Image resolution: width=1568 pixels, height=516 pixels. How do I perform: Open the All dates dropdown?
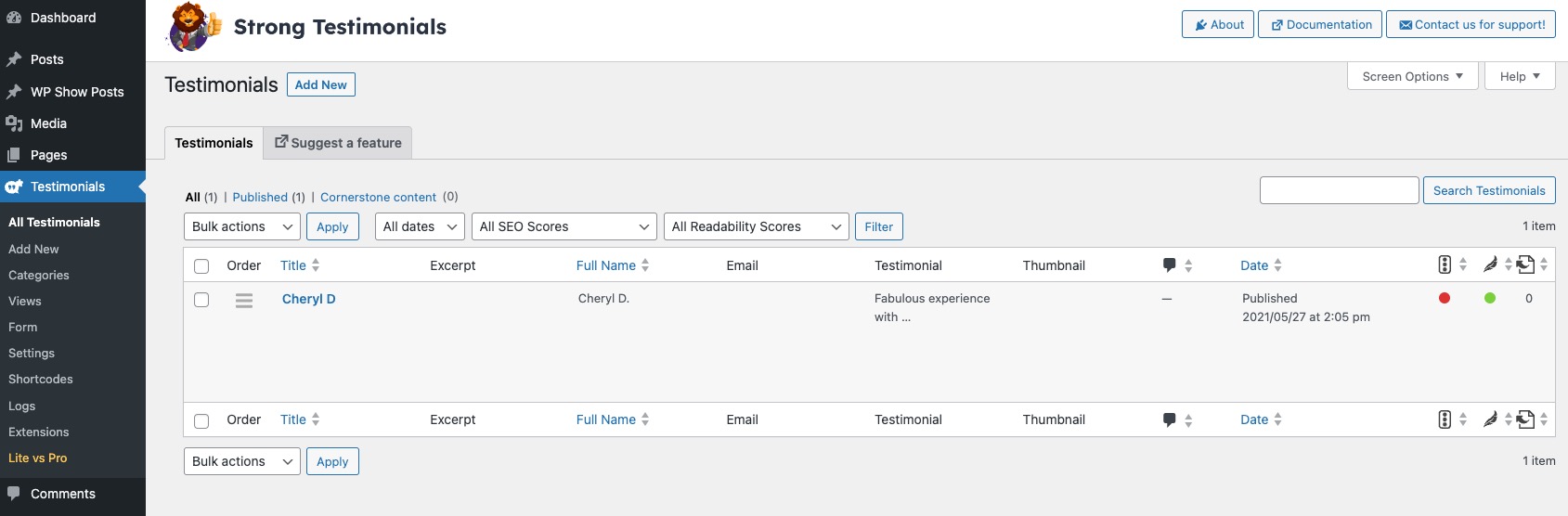(420, 226)
